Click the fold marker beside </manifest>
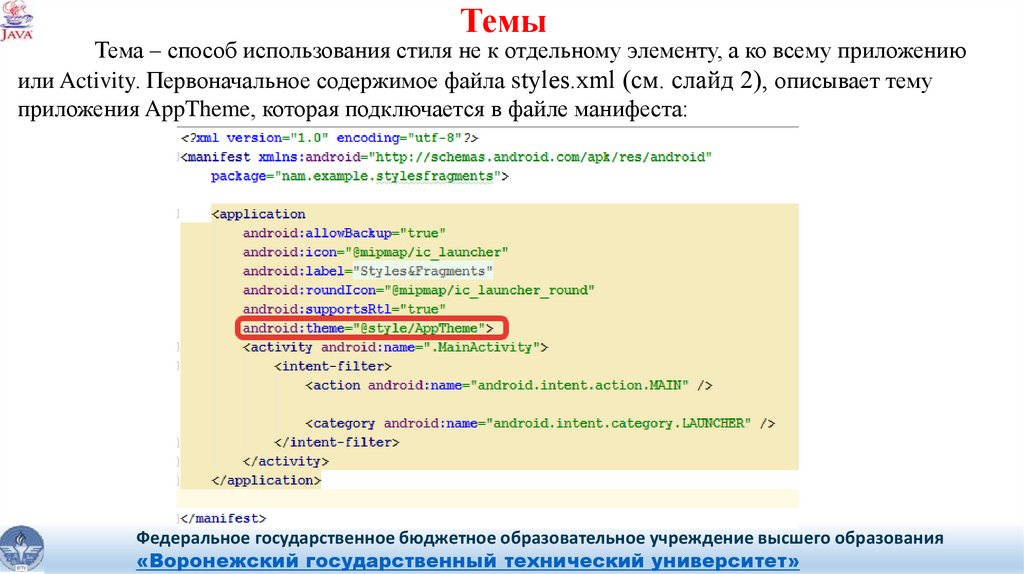Image resolution: width=1024 pixels, height=574 pixels. tap(178, 518)
